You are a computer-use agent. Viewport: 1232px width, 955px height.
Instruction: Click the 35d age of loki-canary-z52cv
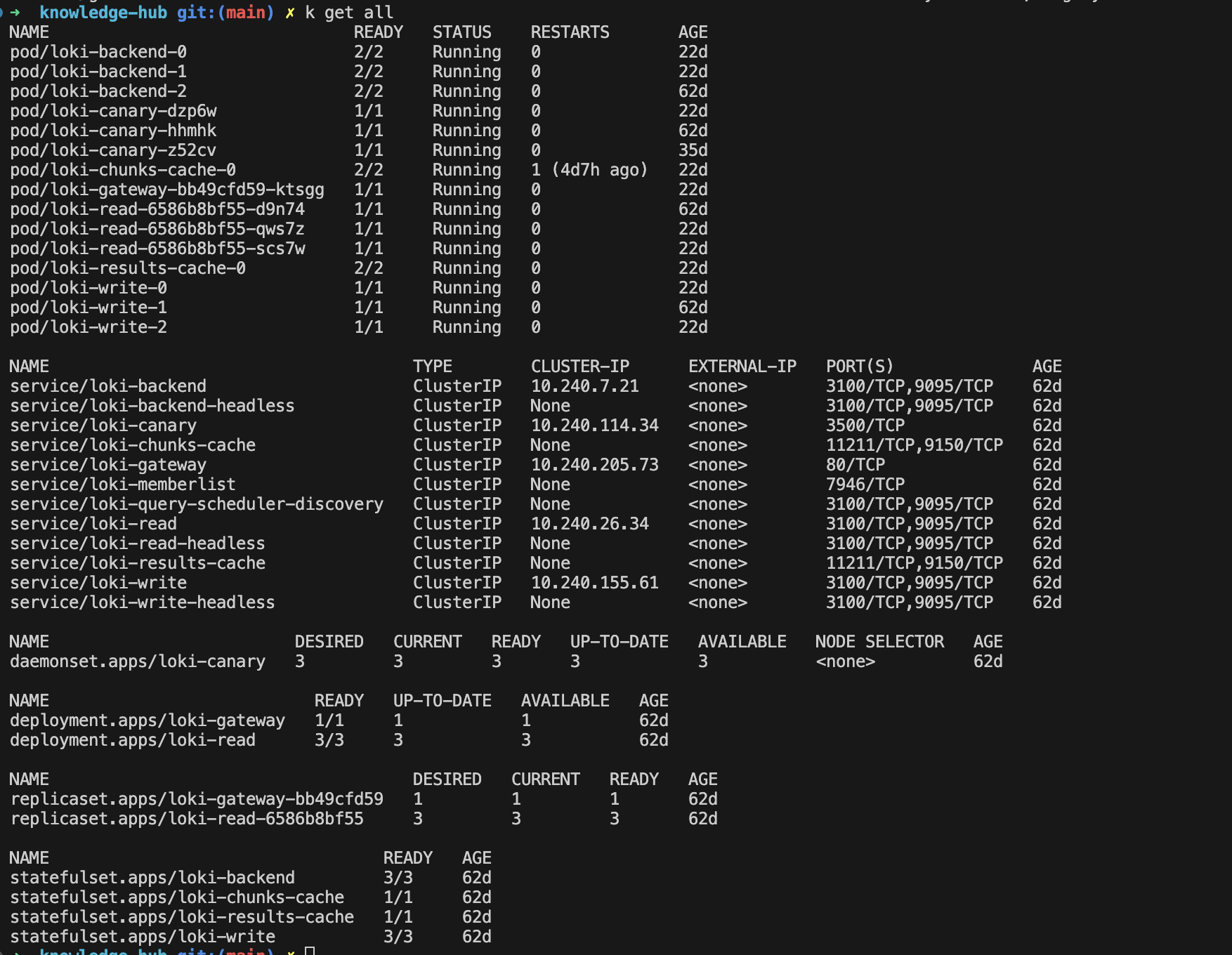pos(693,150)
